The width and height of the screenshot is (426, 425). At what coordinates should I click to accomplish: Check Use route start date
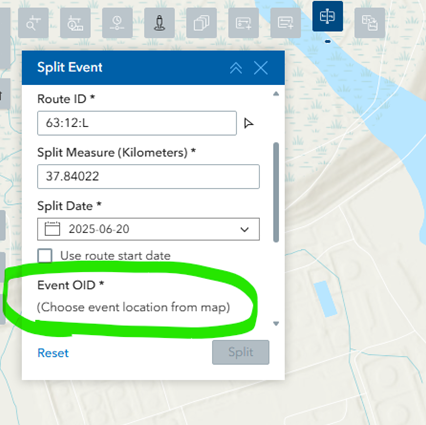click(x=45, y=256)
